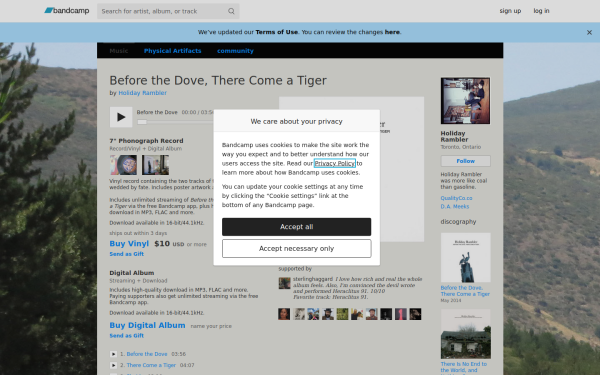Screen dimensions: 600x375
Task: Click the first avatar in the supporters row
Action: click(284, 314)
